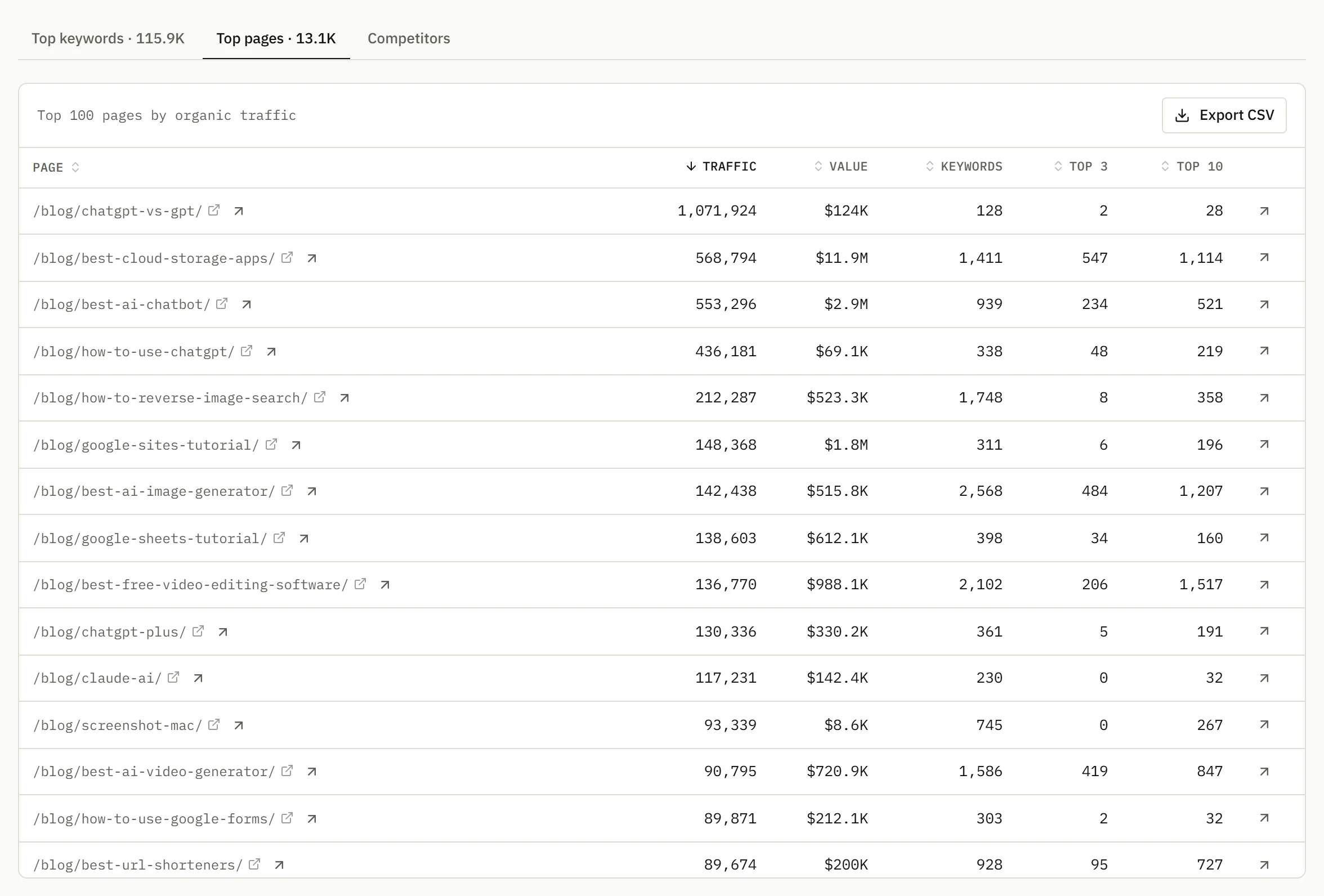Click row-end arrow for /blog/claude-ai/ row
This screenshot has height=896, width=1324.
(1264, 678)
